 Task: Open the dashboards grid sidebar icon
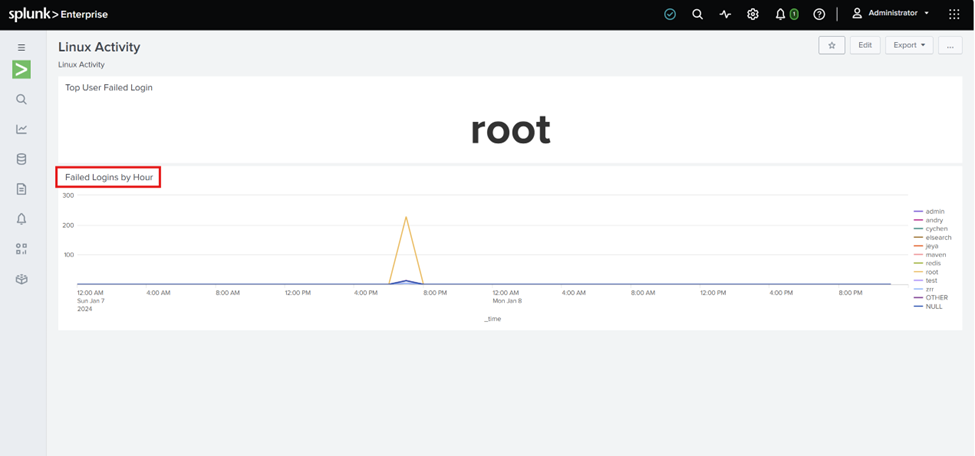coord(21,249)
